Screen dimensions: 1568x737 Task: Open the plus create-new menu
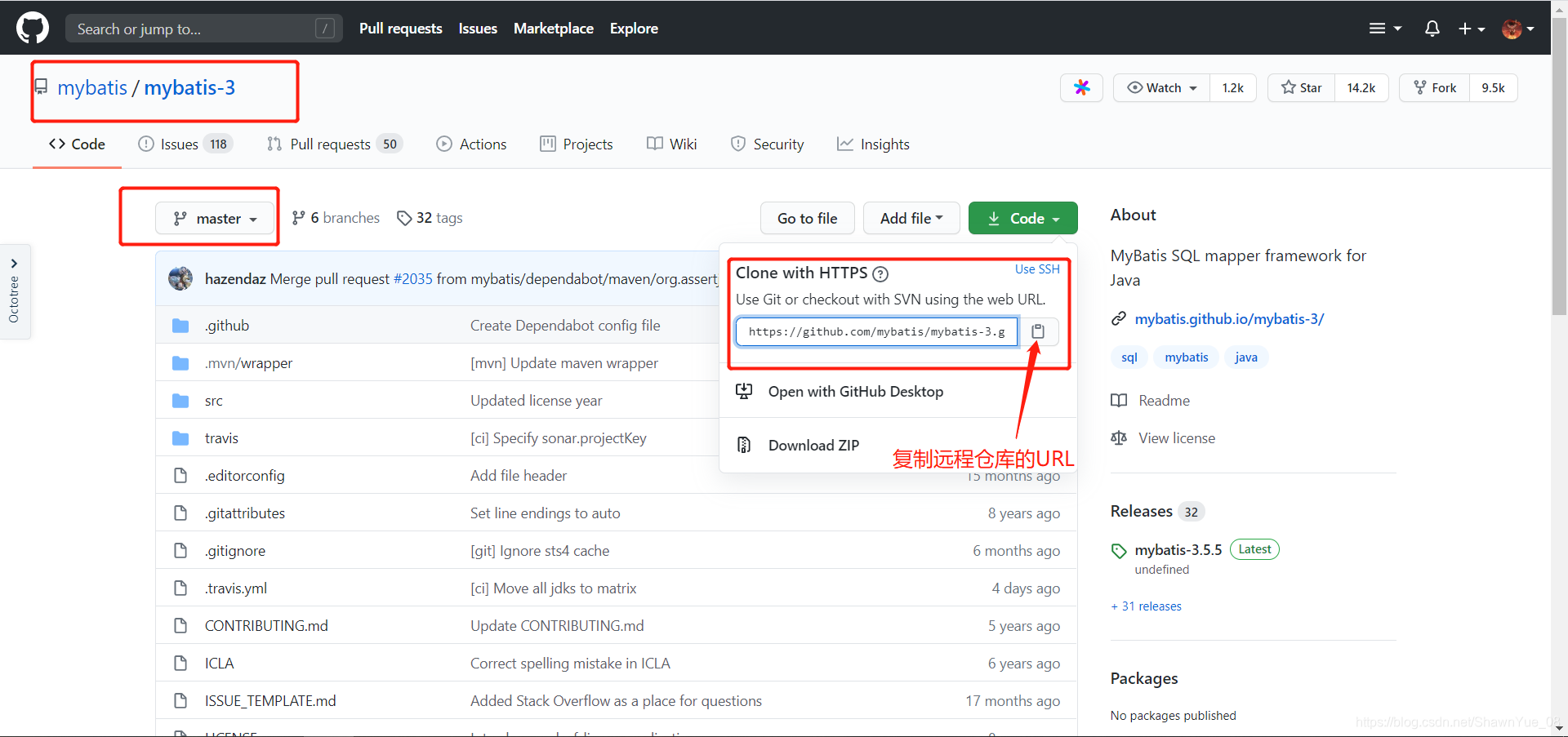(1472, 29)
